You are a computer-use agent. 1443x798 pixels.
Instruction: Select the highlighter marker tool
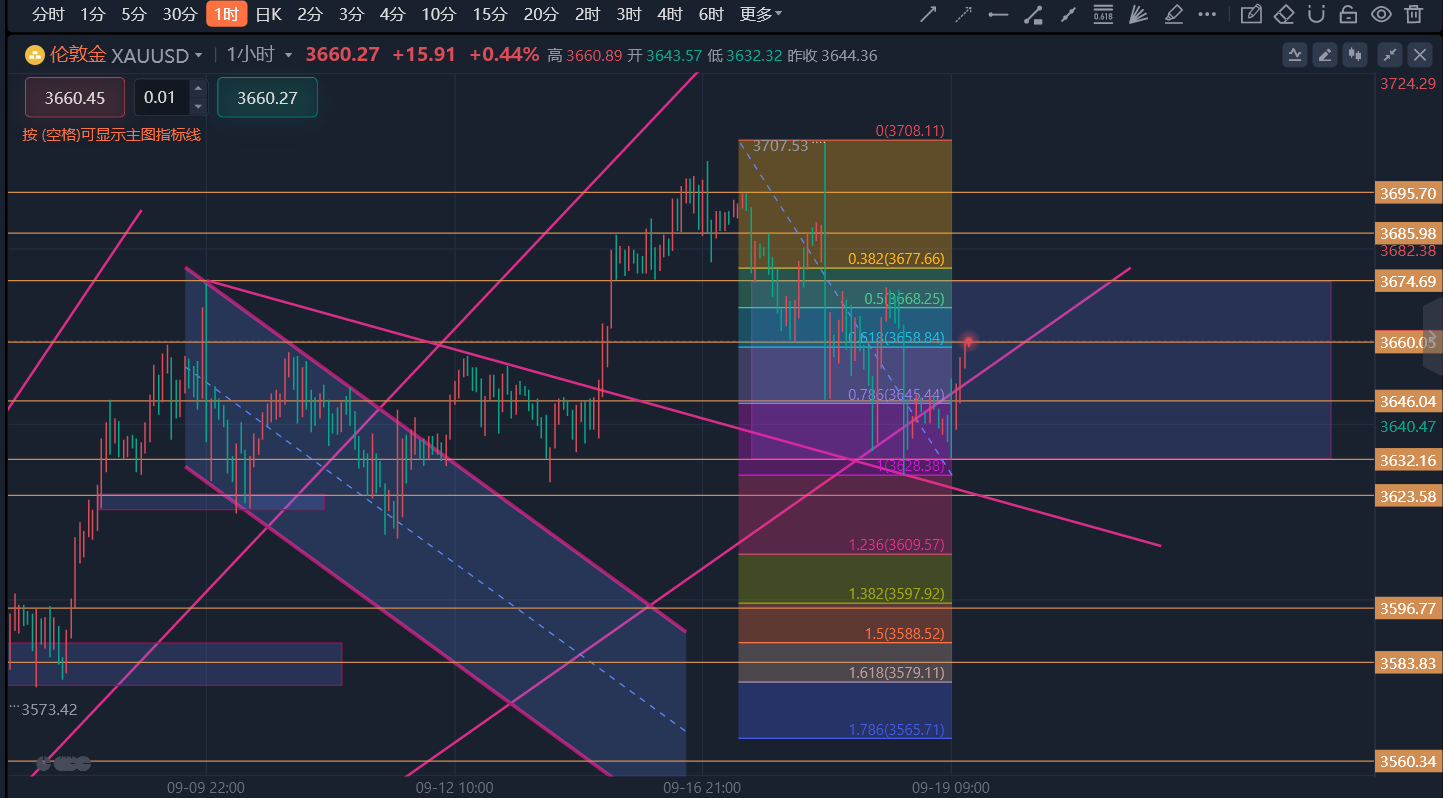coord(1174,14)
